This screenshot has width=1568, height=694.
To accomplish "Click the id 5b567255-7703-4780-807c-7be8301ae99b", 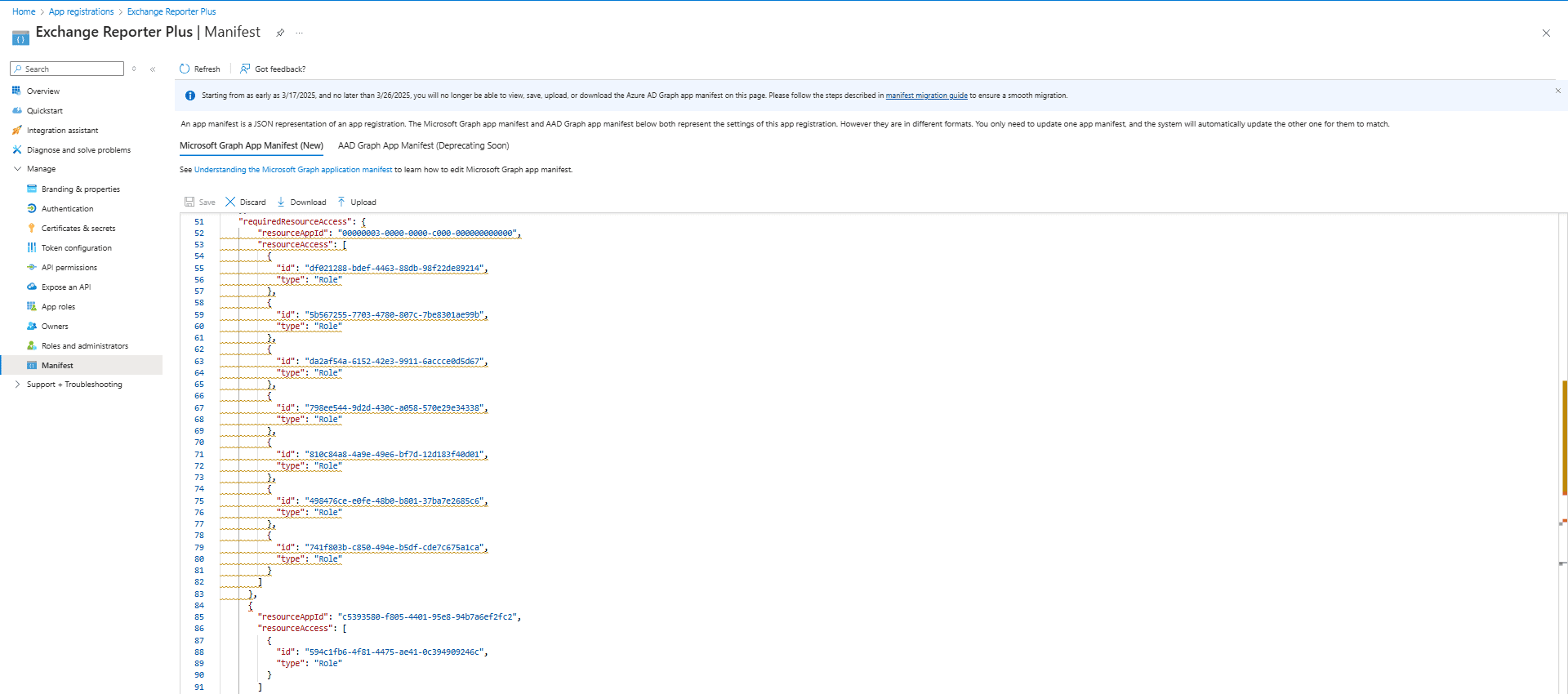I will (394, 314).
